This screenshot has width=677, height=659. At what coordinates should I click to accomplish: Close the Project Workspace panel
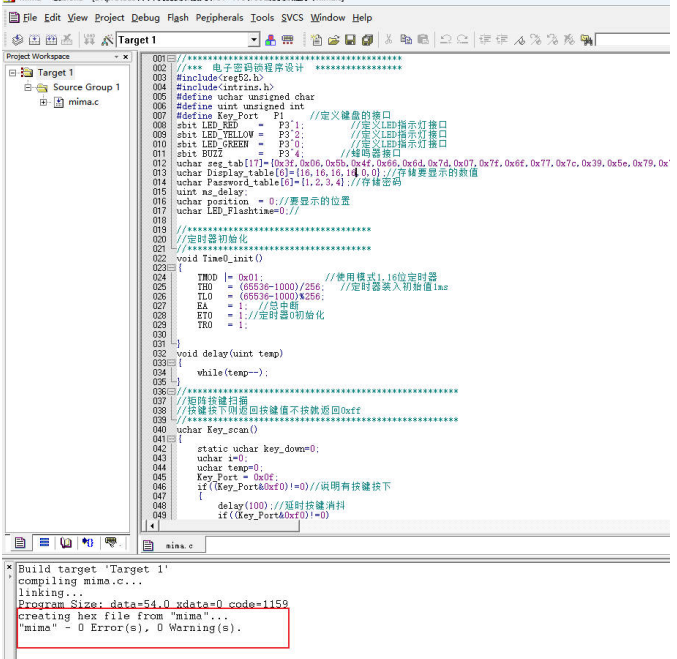(126, 57)
